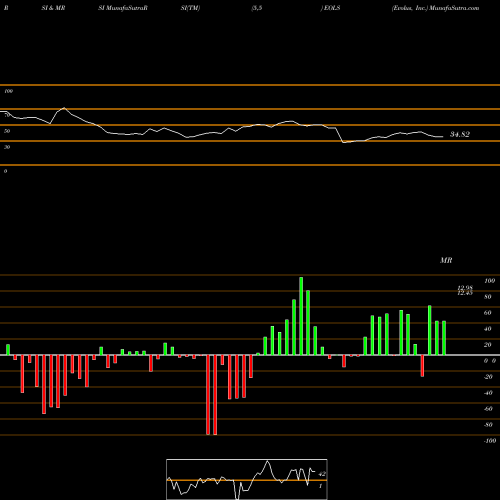
Task: Click the EOLS ticker text in header
Action: pos(331,8)
